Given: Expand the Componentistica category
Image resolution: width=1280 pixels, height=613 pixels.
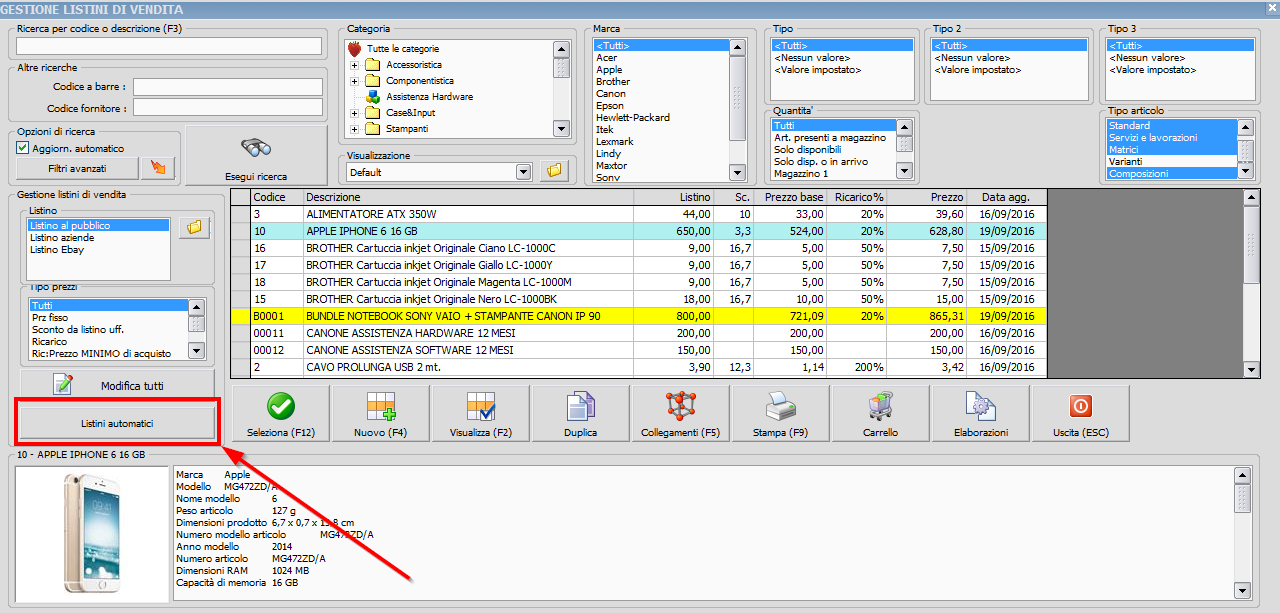Looking at the screenshot, I should pos(354,81).
